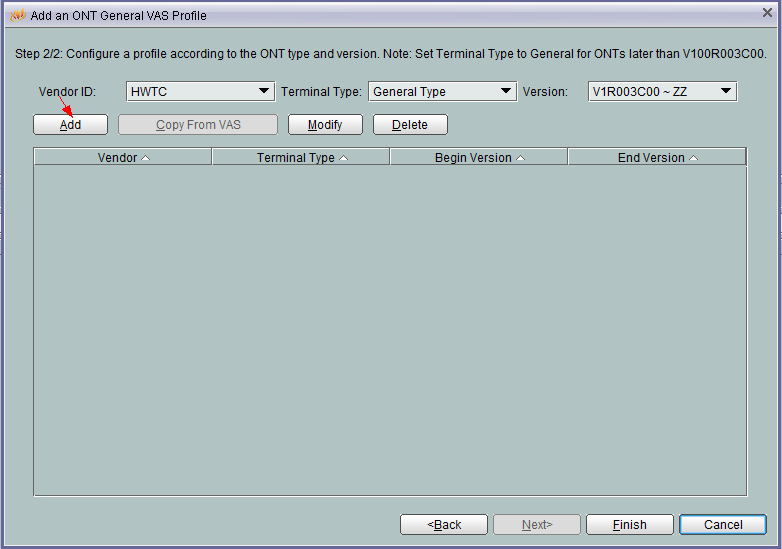The image size is (782, 549).
Task: Go back using the Back button
Action: 444,524
